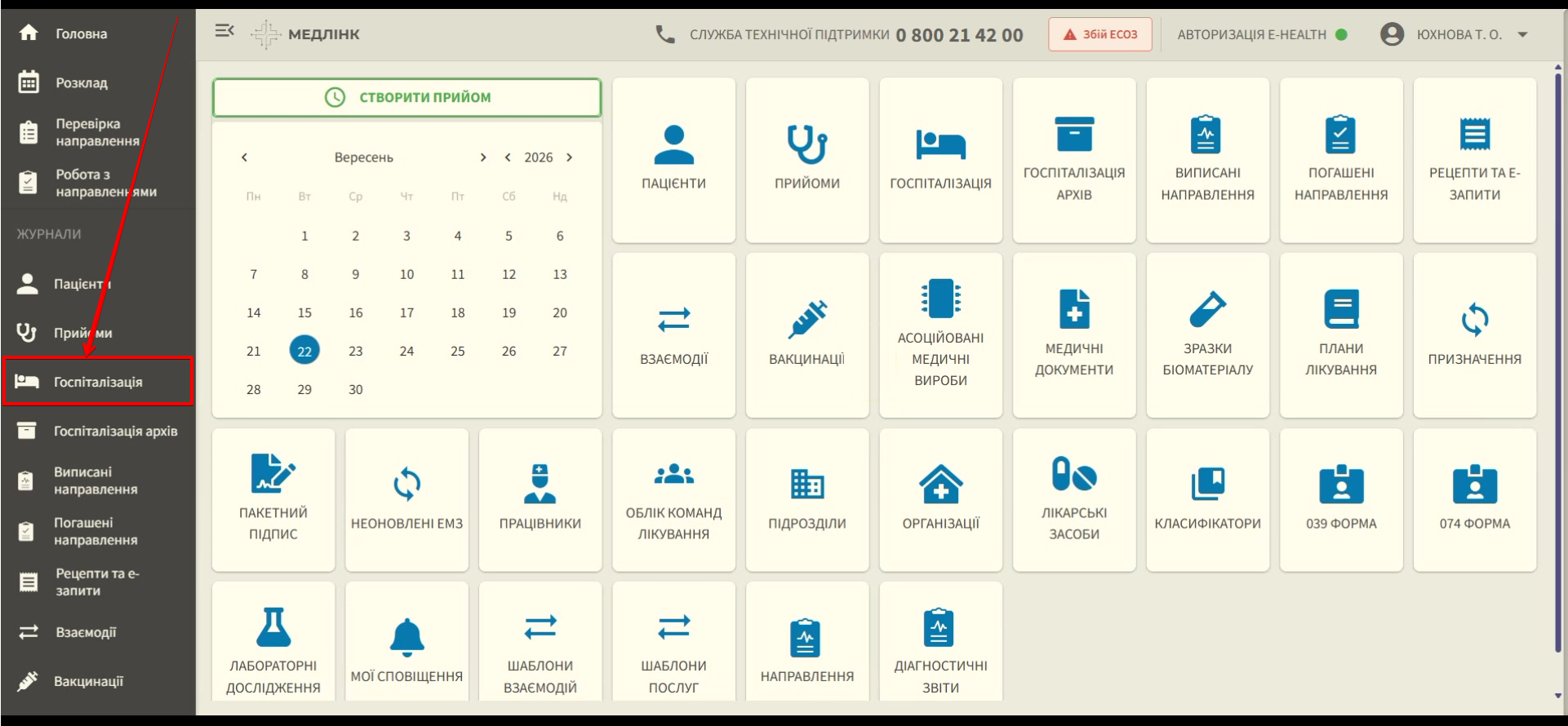Click the ЮХНОВА Т. О. avatar icon
This screenshot has width=1568, height=726.
[x=1392, y=34]
